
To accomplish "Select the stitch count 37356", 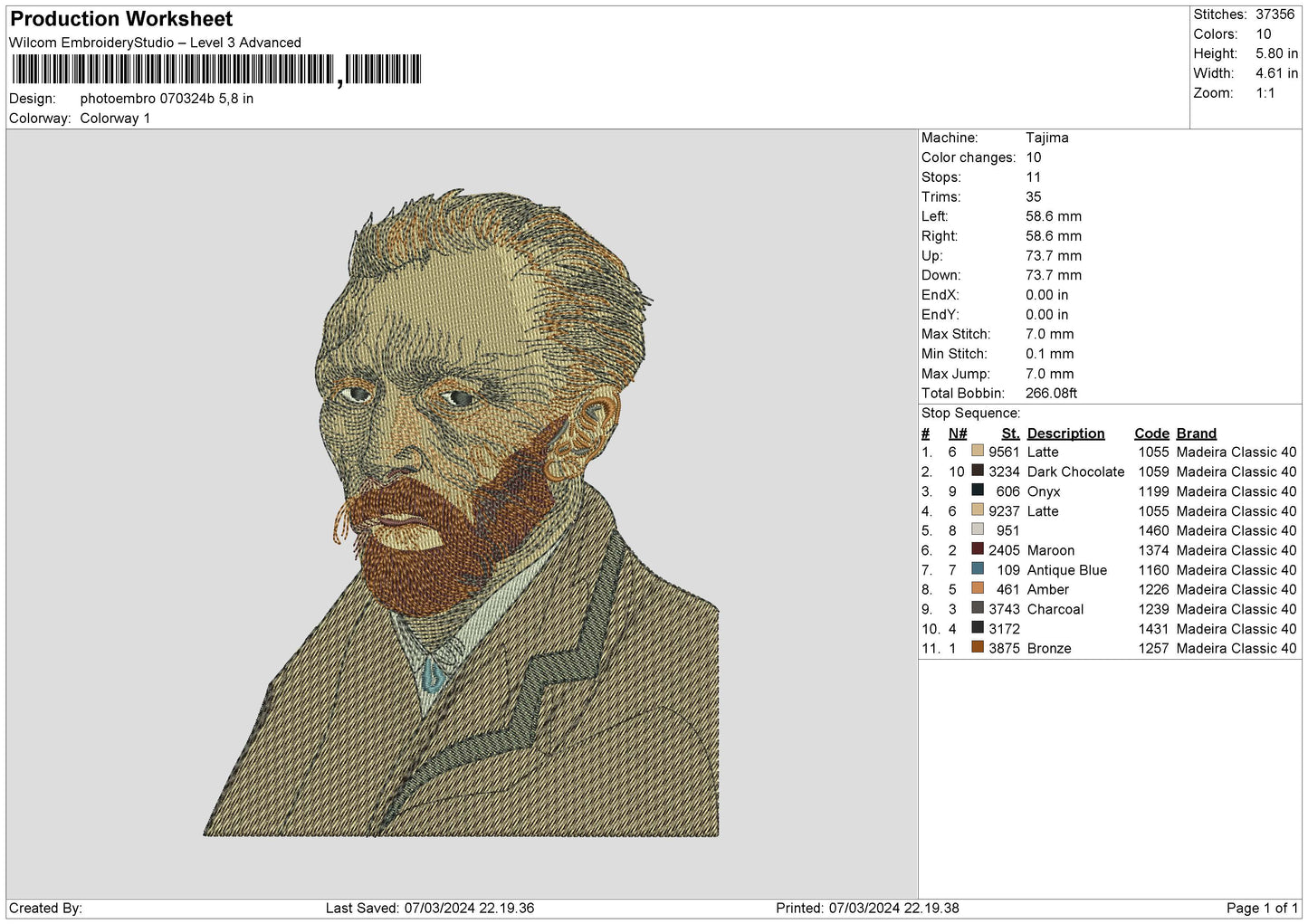I will 1275,14.
